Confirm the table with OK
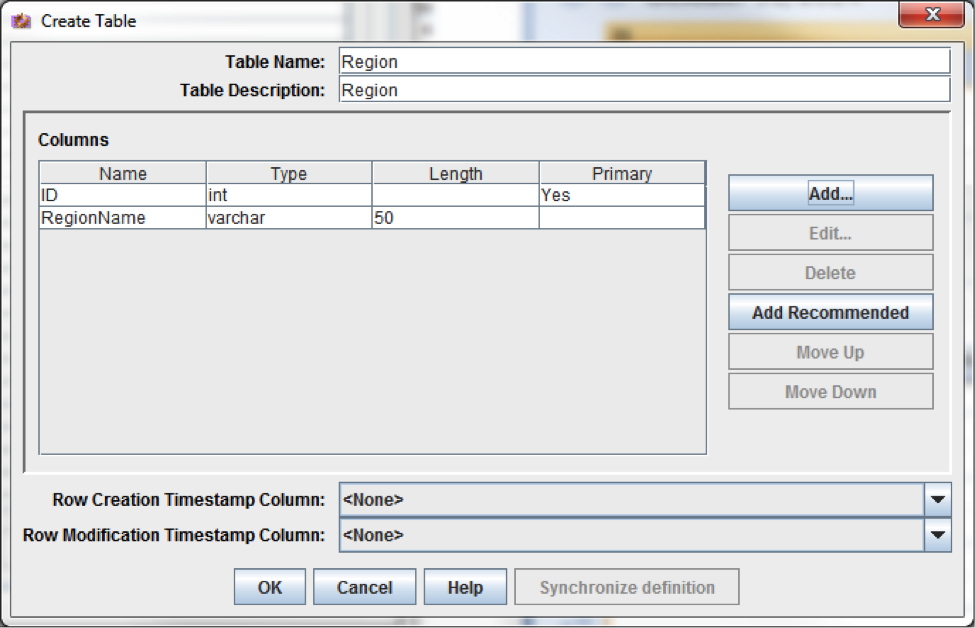 click(270, 587)
